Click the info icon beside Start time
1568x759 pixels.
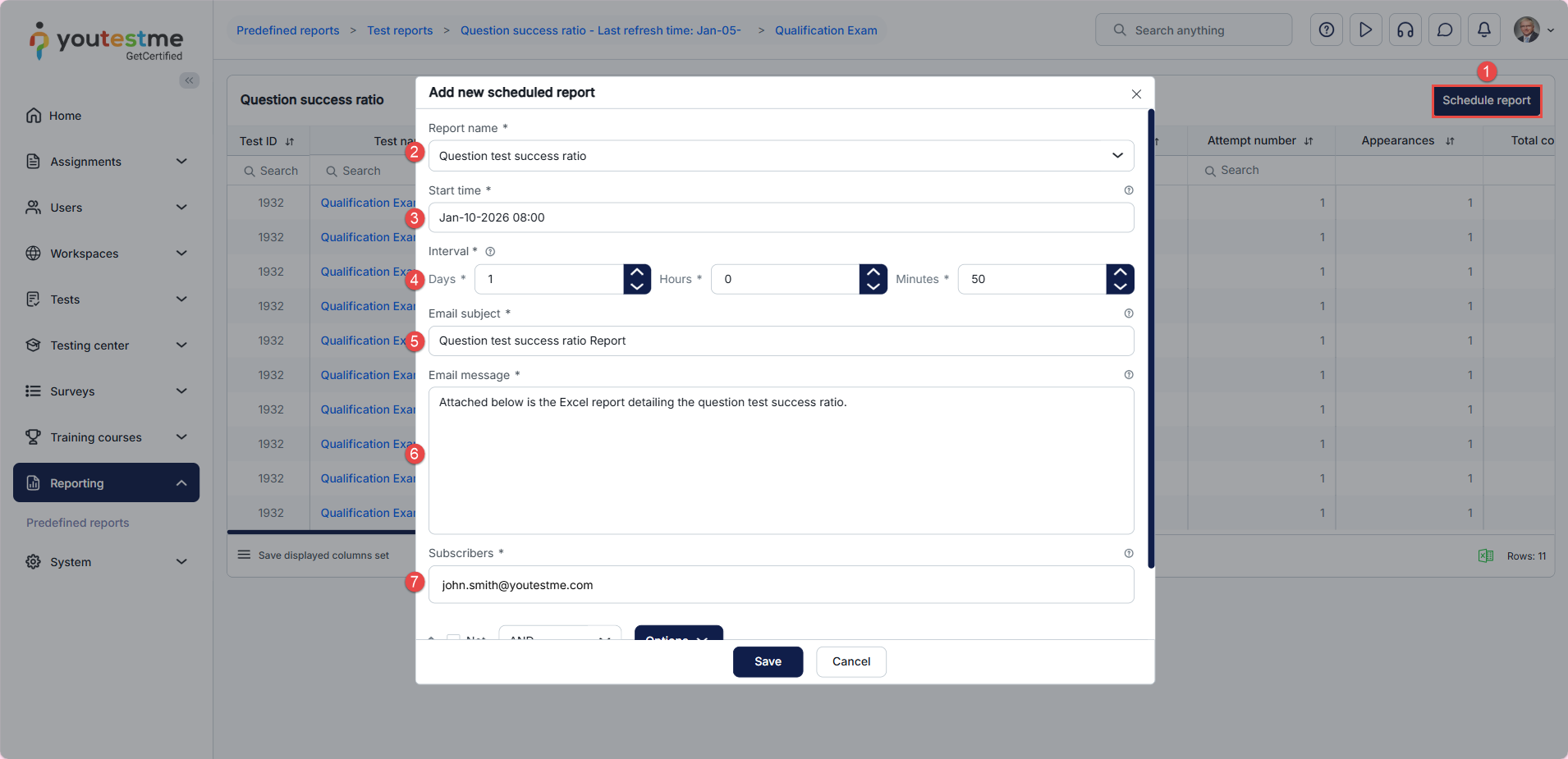1129,190
